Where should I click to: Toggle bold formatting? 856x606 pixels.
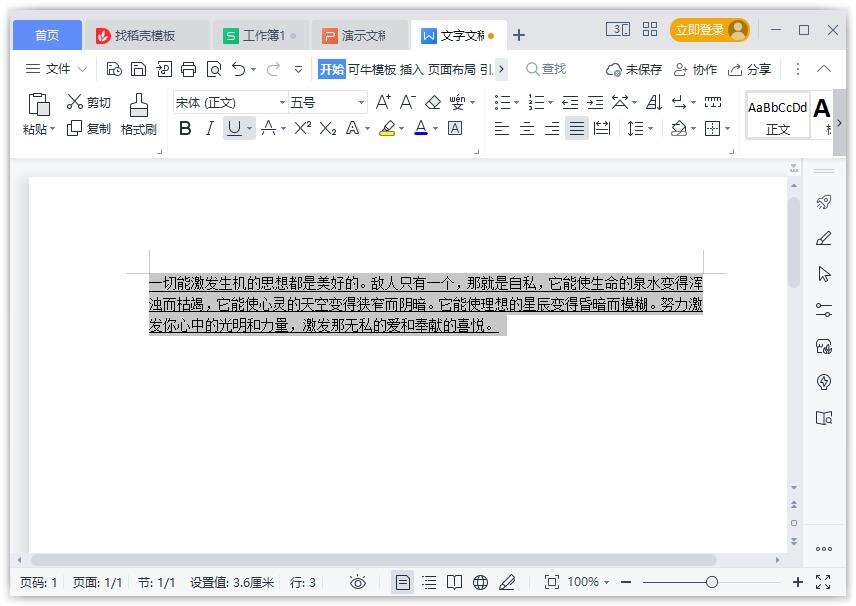[x=185, y=128]
